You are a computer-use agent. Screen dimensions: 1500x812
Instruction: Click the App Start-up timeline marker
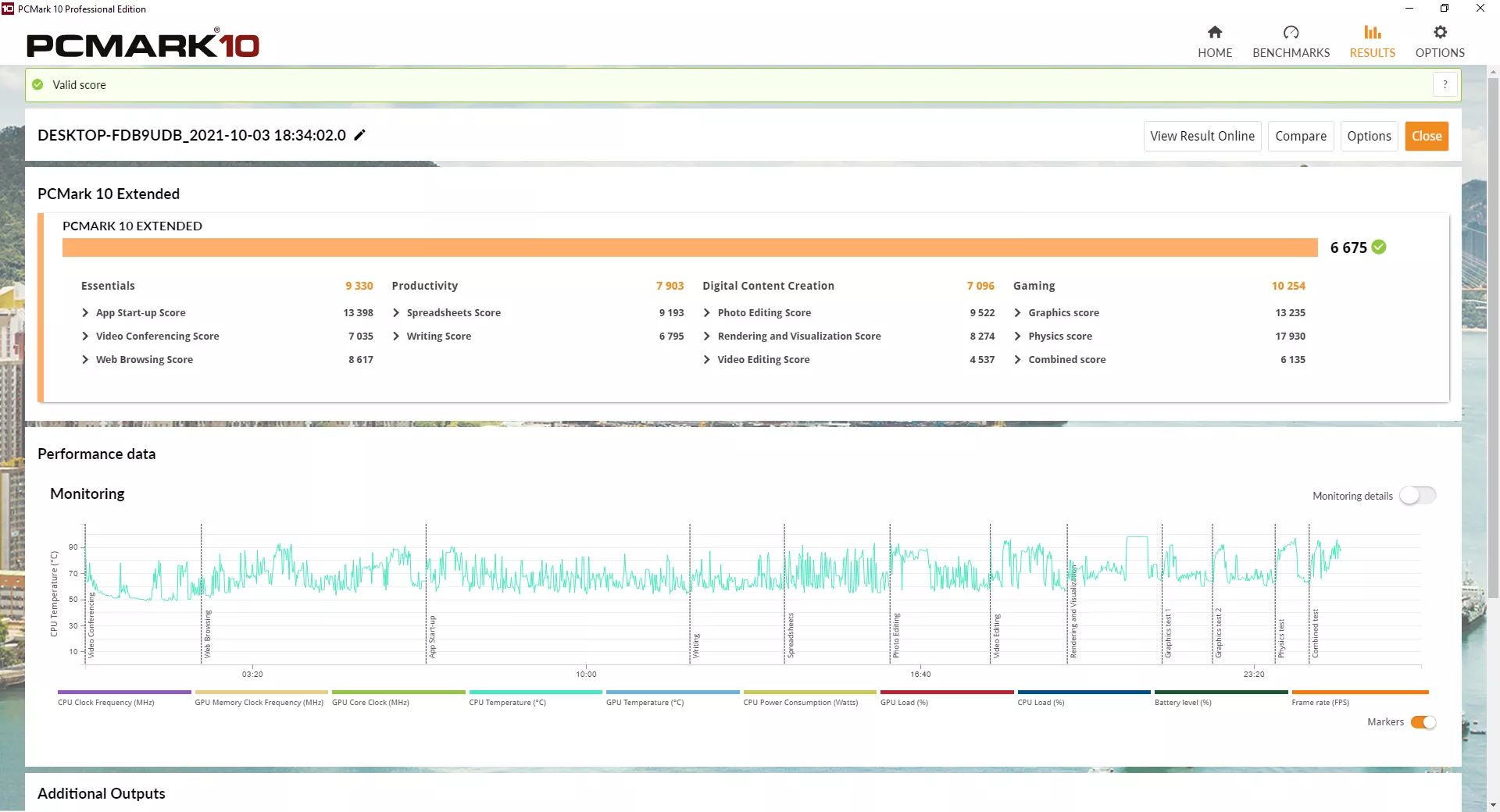[432, 636]
